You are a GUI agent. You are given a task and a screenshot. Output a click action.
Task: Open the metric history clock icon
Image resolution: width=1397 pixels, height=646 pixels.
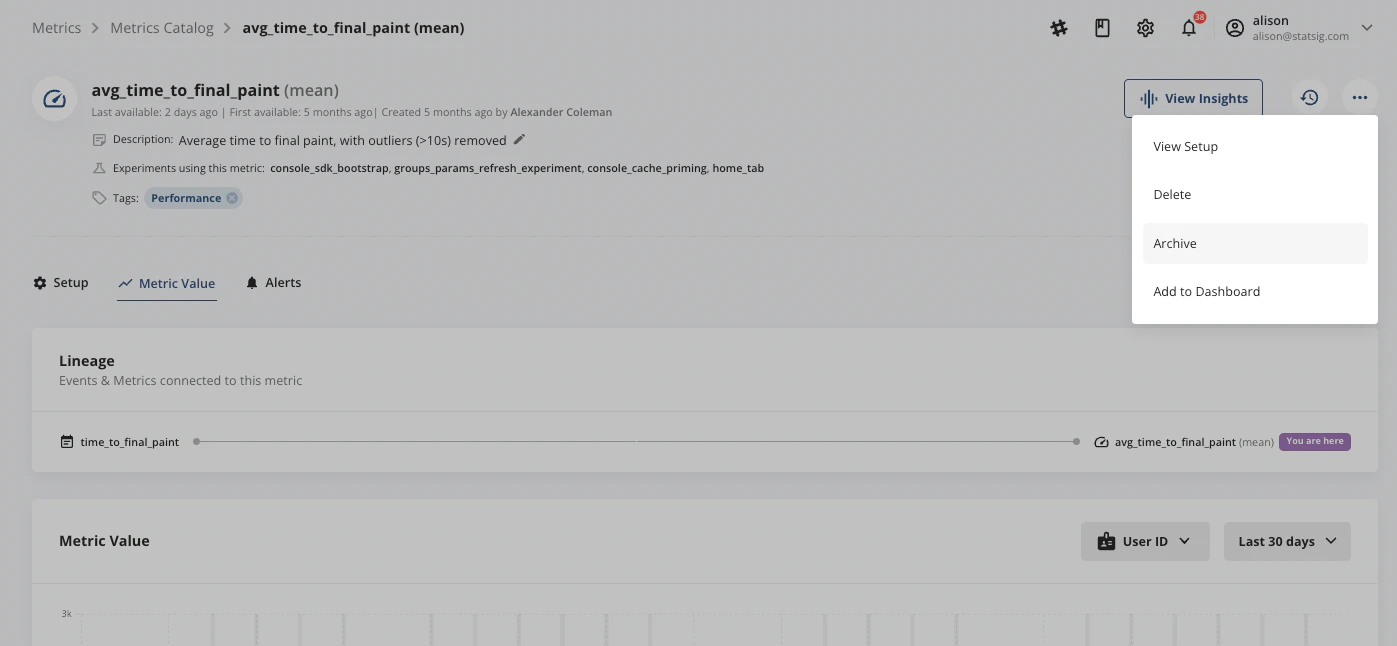coord(1309,98)
